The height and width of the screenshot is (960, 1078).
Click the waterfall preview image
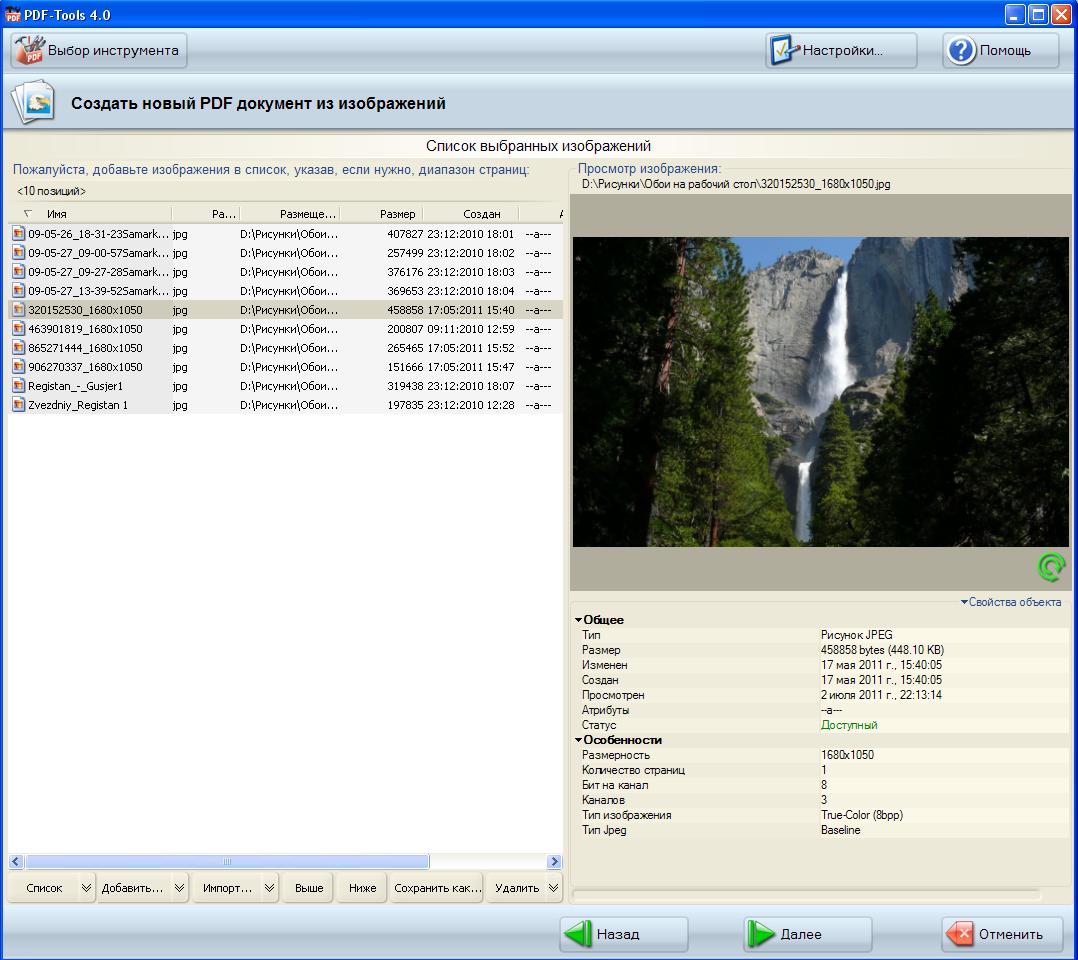tap(820, 391)
